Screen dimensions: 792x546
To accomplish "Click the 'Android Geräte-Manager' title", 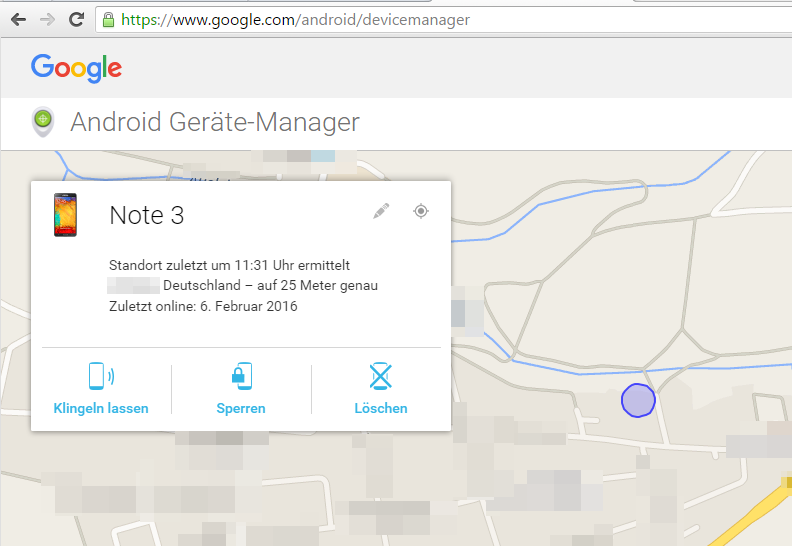I will pos(214,123).
